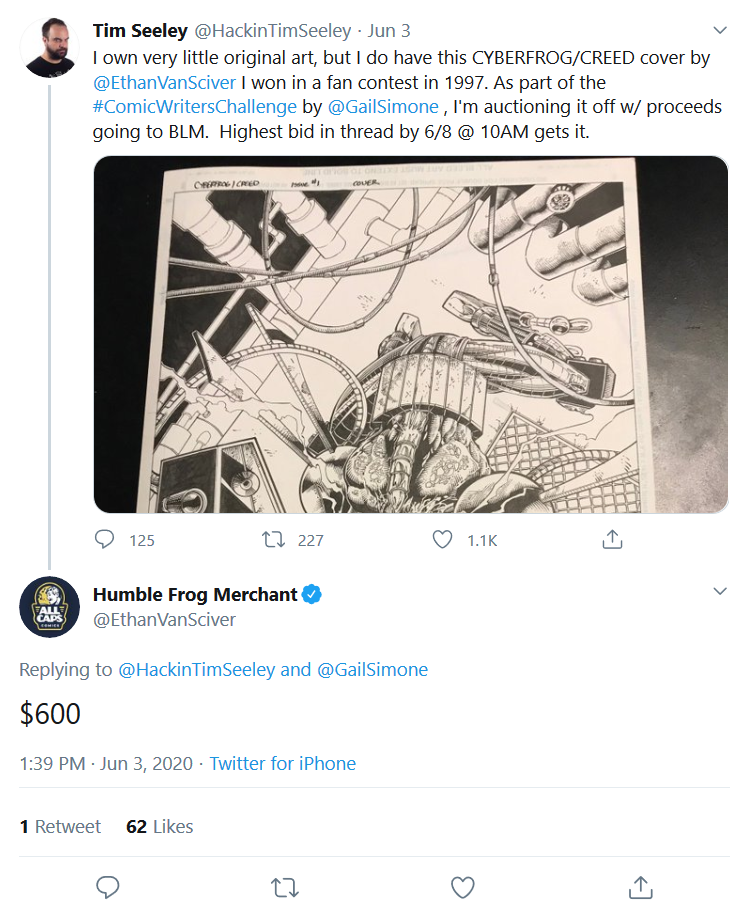Retweet the $600 bid tweet
This screenshot has width=748, height=917.
pyautogui.click(x=285, y=887)
